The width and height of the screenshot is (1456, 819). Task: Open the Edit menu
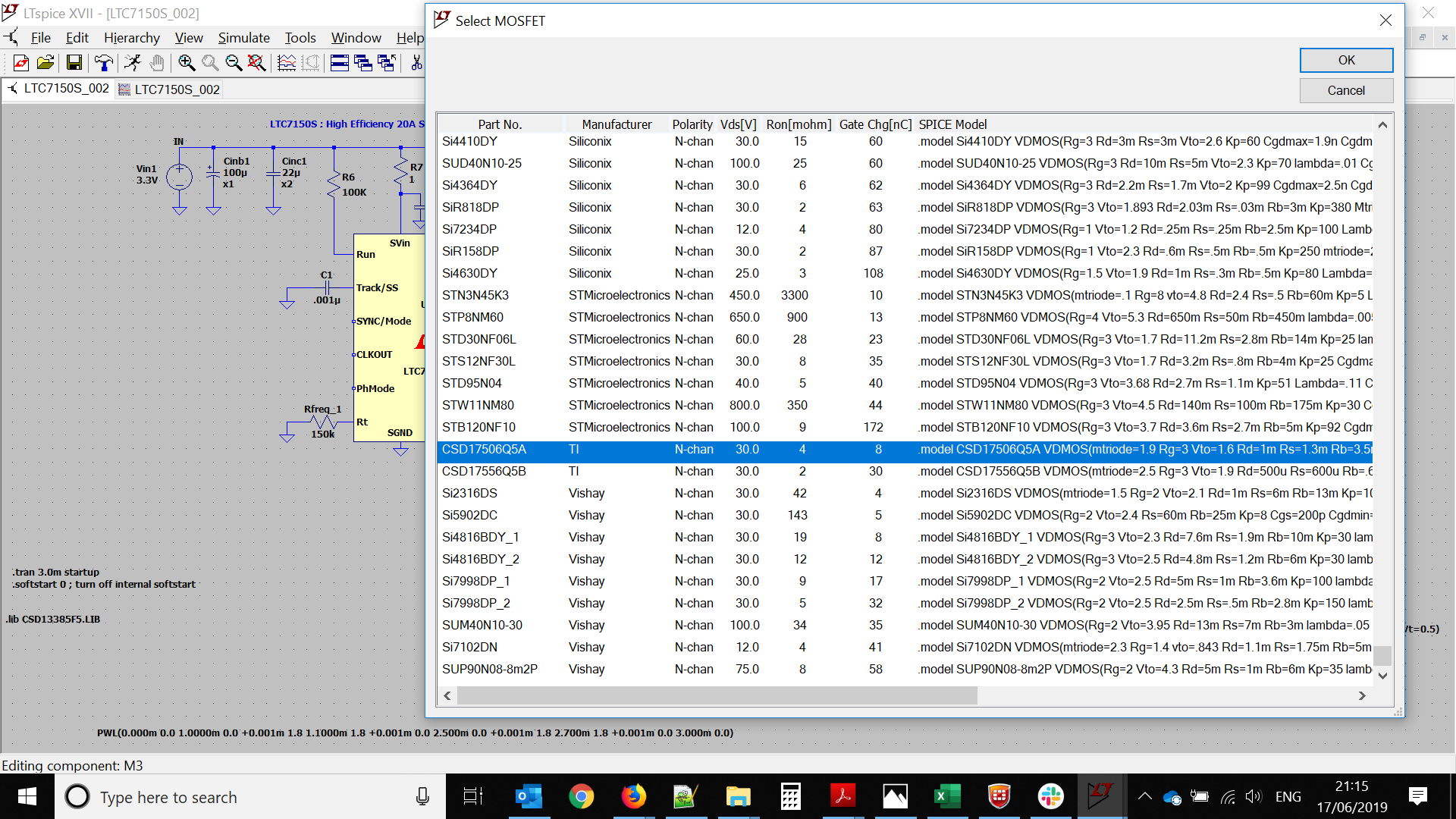point(77,38)
